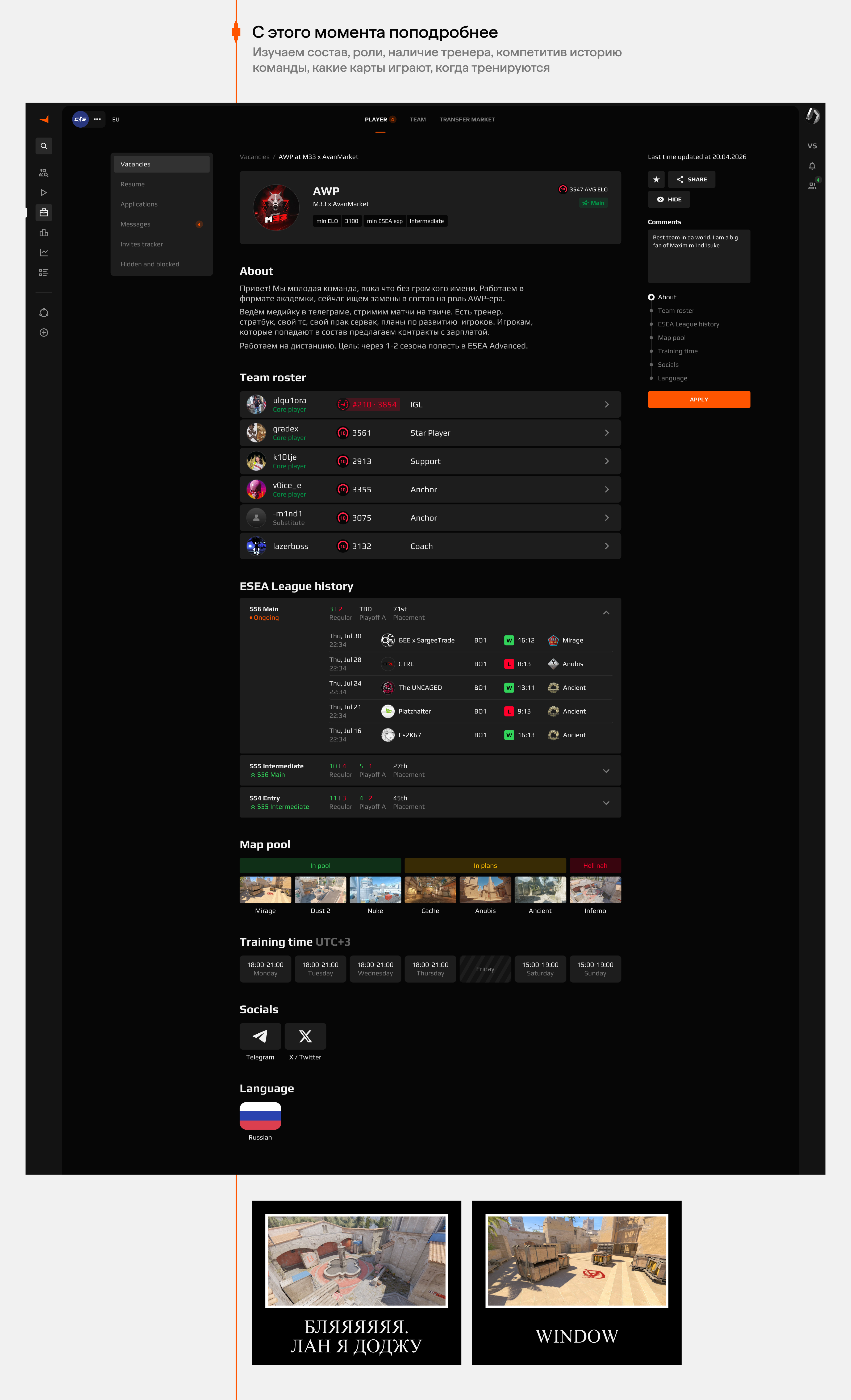Click the BEE x SargeeTrade team logo
Screen dimensions: 851x1400
point(388,640)
